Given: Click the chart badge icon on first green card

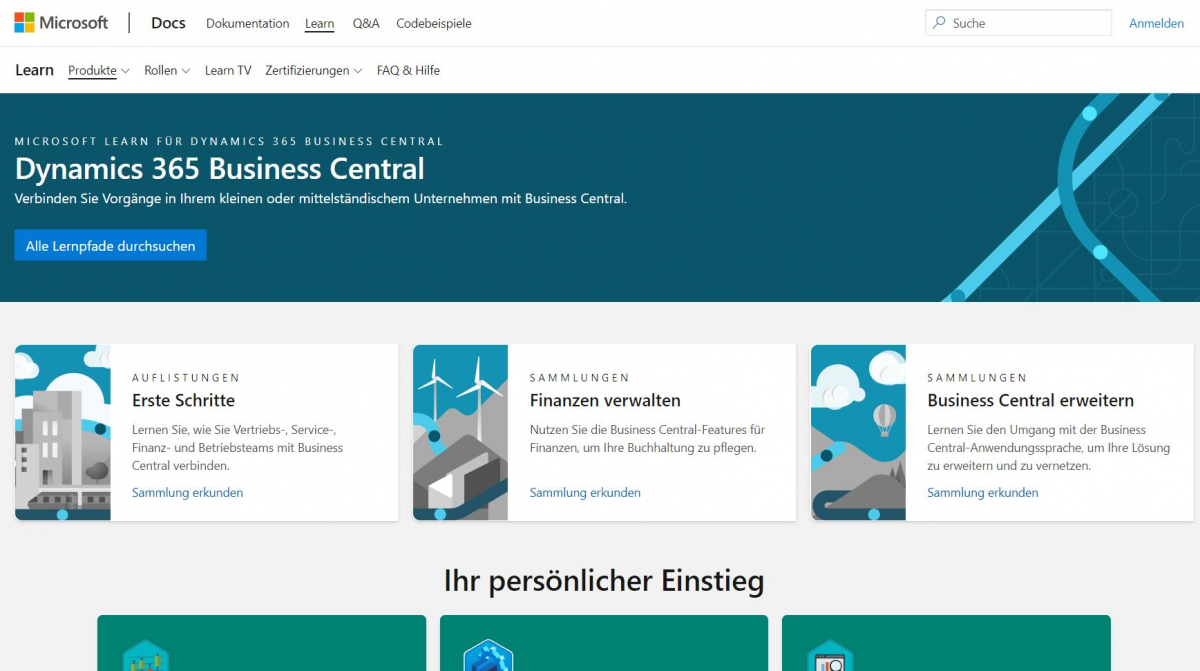Looking at the screenshot, I should [x=145, y=656].
